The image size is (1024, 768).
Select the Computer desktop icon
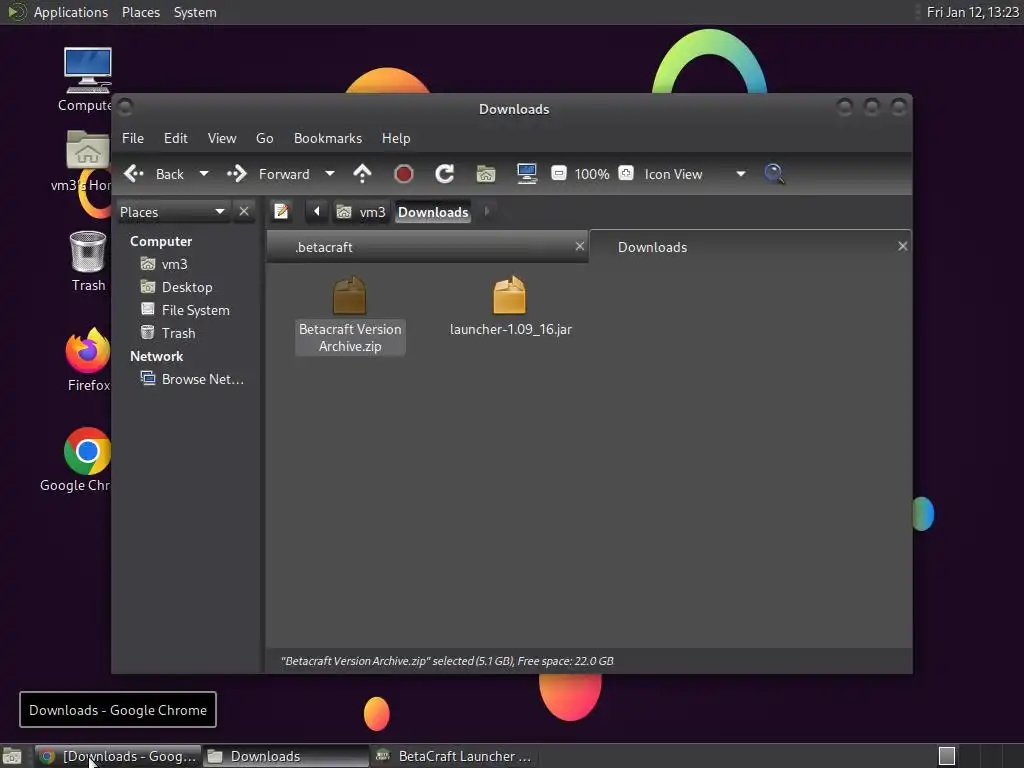[87, 80]
